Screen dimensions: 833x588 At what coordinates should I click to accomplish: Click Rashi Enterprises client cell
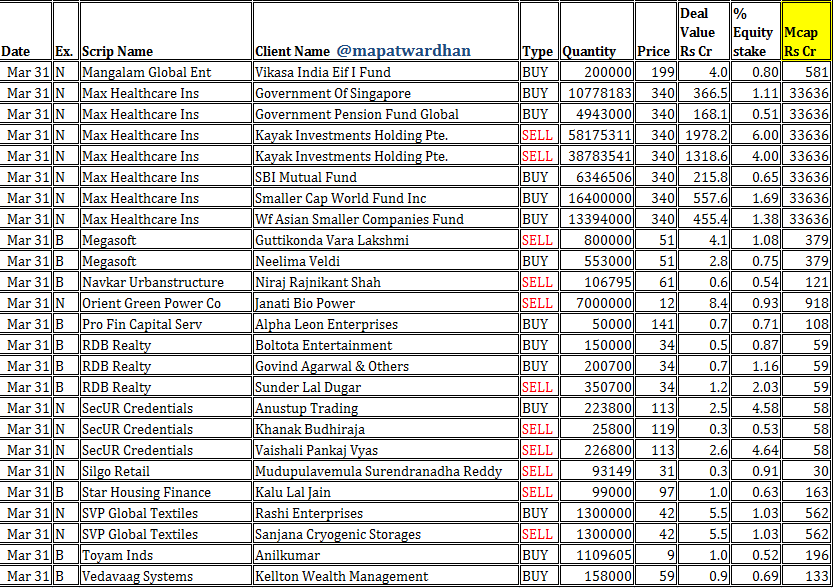386,513
